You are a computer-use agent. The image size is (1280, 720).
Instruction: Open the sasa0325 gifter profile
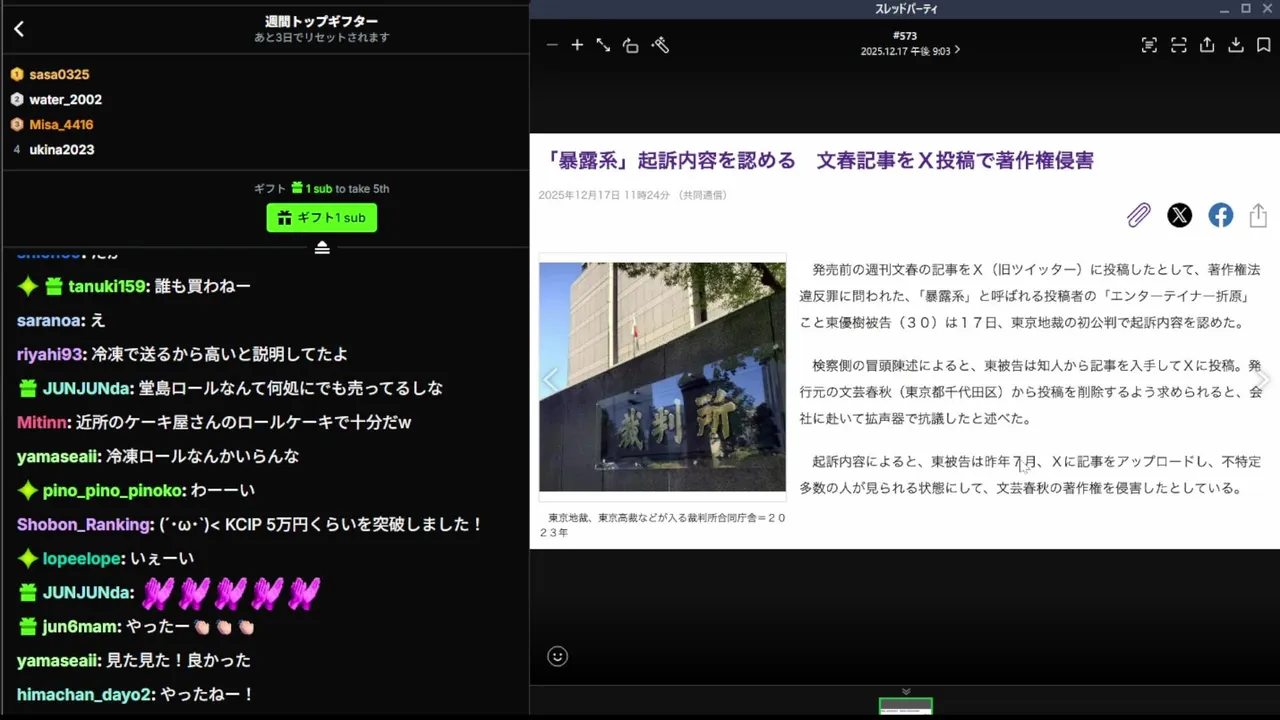pos(59,74)
